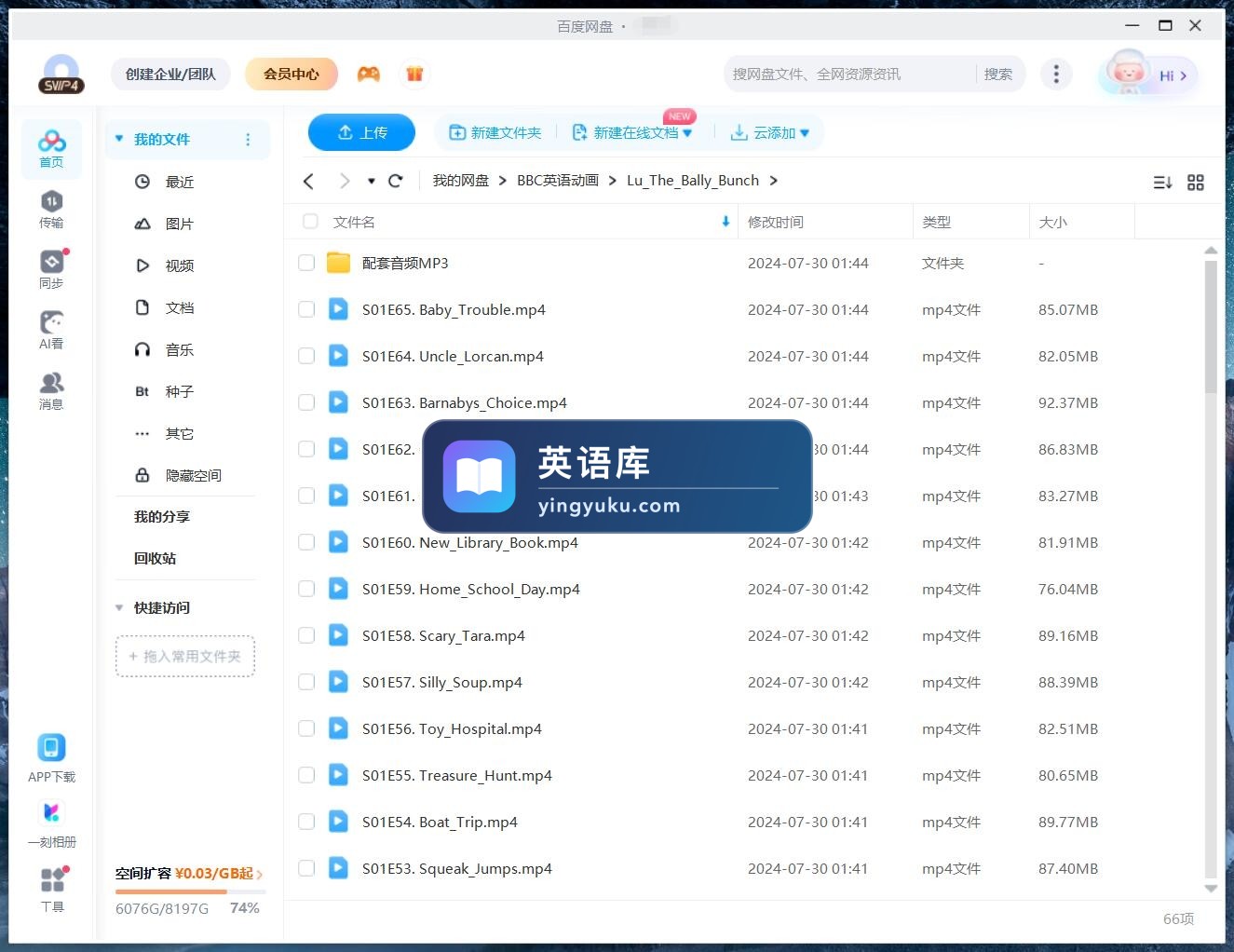Screen dimensions: 1234x952
Task: Open the navigation history dropdown arrow
Action: pos(372,181)
